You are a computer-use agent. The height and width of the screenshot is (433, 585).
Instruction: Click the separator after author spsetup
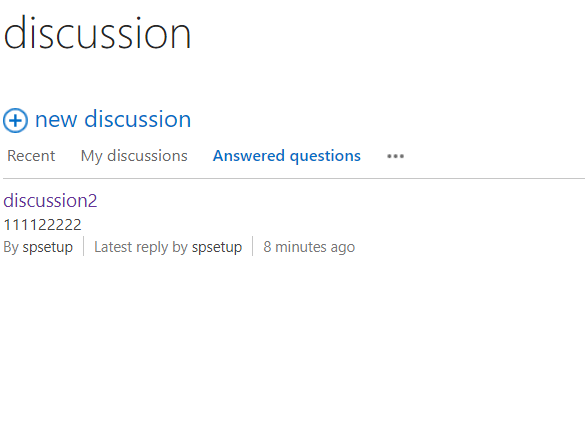pyautogui.click(x=84, y=246)
